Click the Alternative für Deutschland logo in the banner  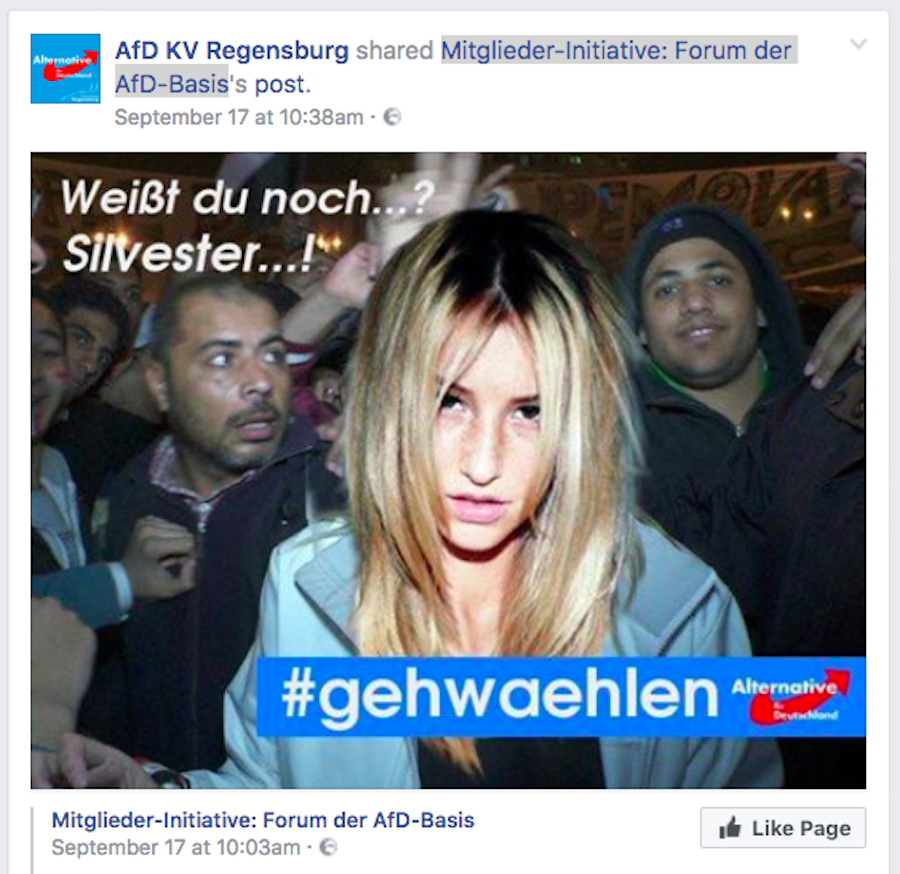click(792, 697)
